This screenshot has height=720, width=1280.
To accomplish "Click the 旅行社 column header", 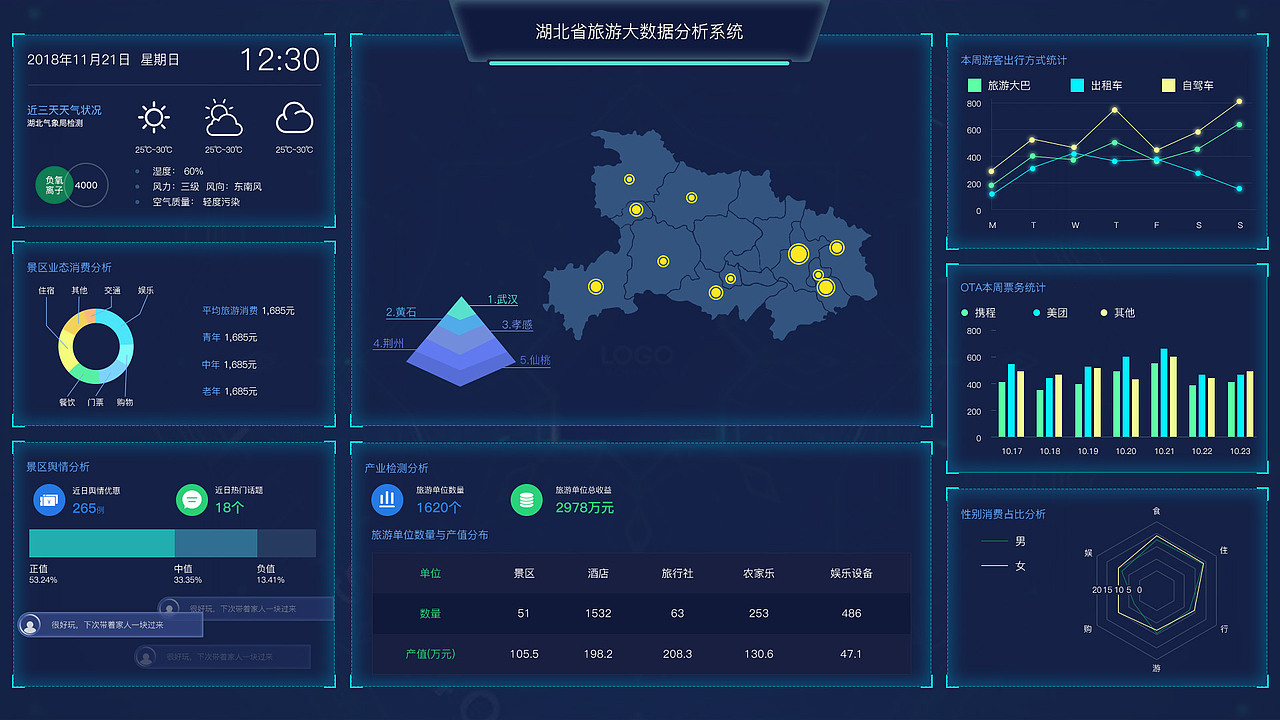I will (677, 574).
